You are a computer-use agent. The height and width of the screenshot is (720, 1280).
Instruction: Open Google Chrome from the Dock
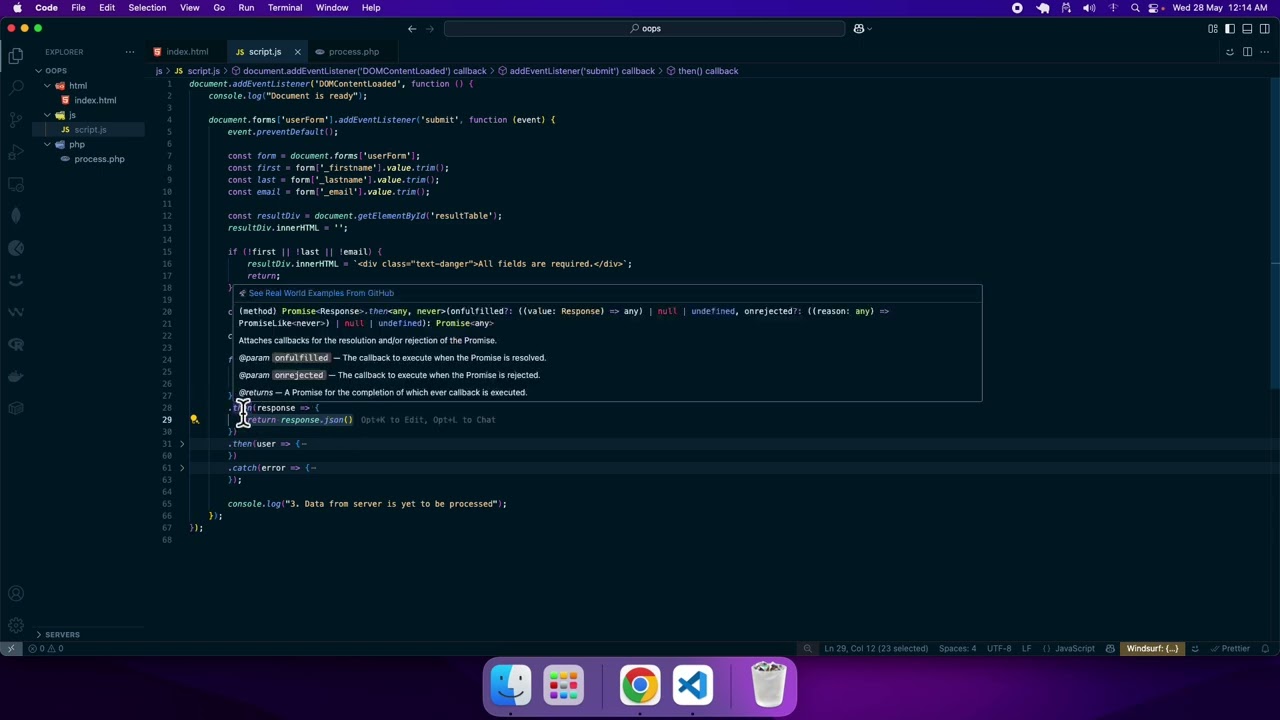(640, 686)
